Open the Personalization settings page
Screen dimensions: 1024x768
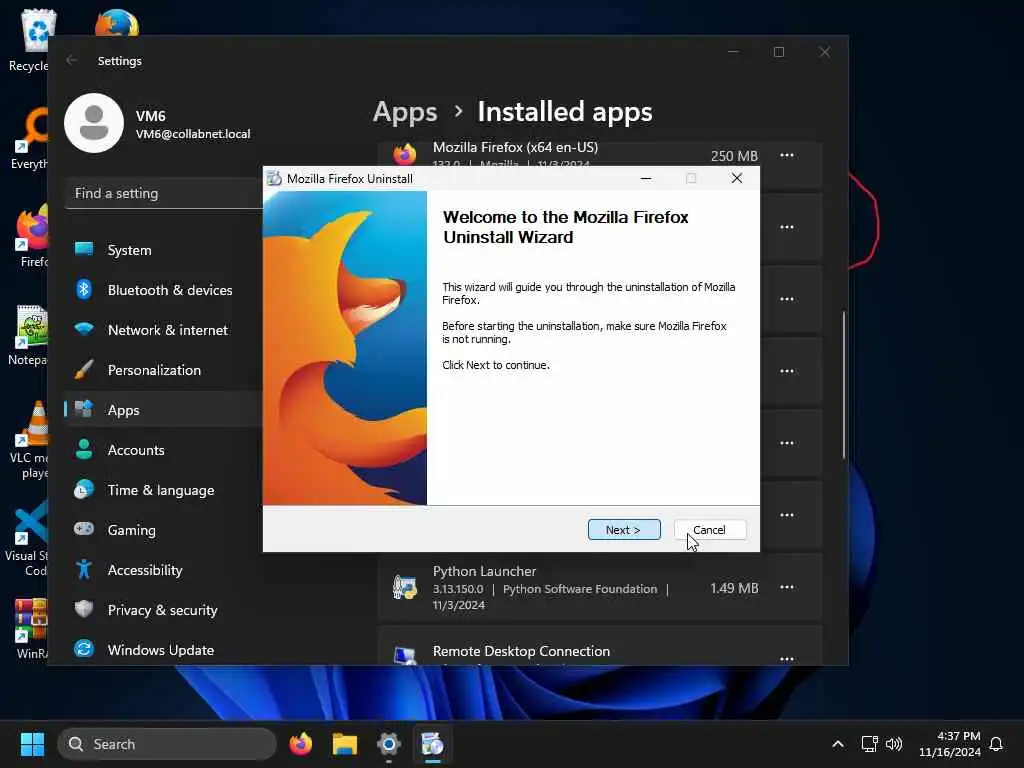(x=163, y=370)
